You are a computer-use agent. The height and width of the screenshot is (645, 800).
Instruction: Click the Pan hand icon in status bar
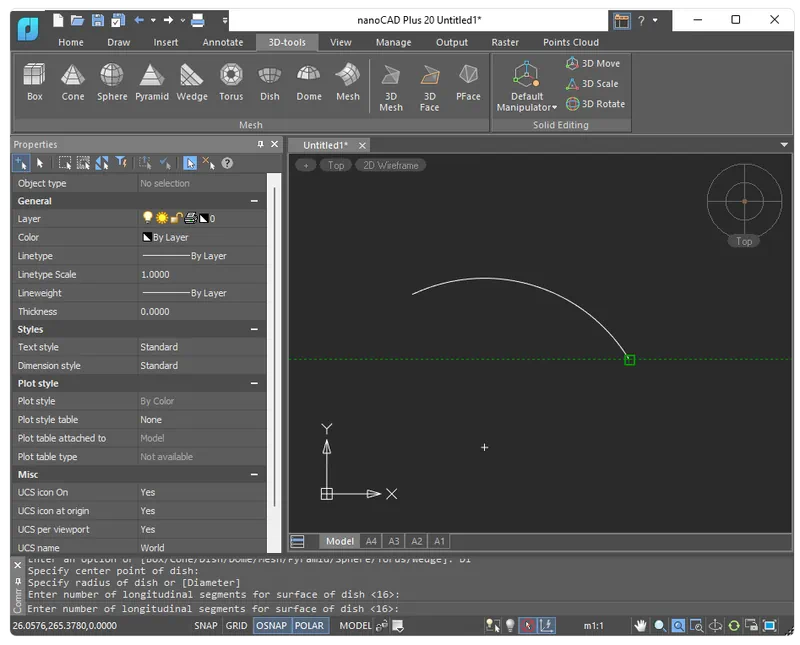pos(640,626)
